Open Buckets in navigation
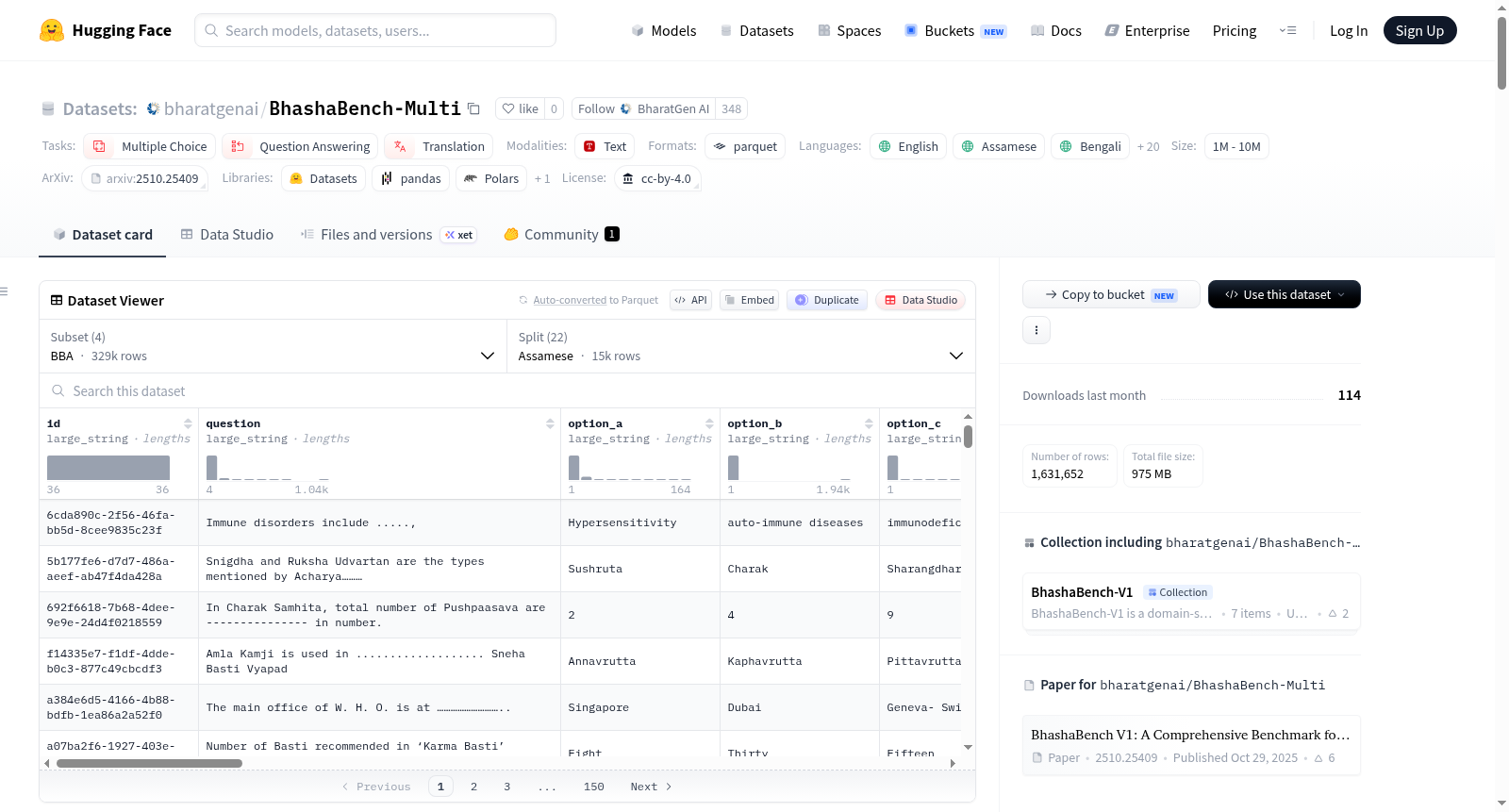The height and width of the screenshot is (812, 1509). pos(955,30)
